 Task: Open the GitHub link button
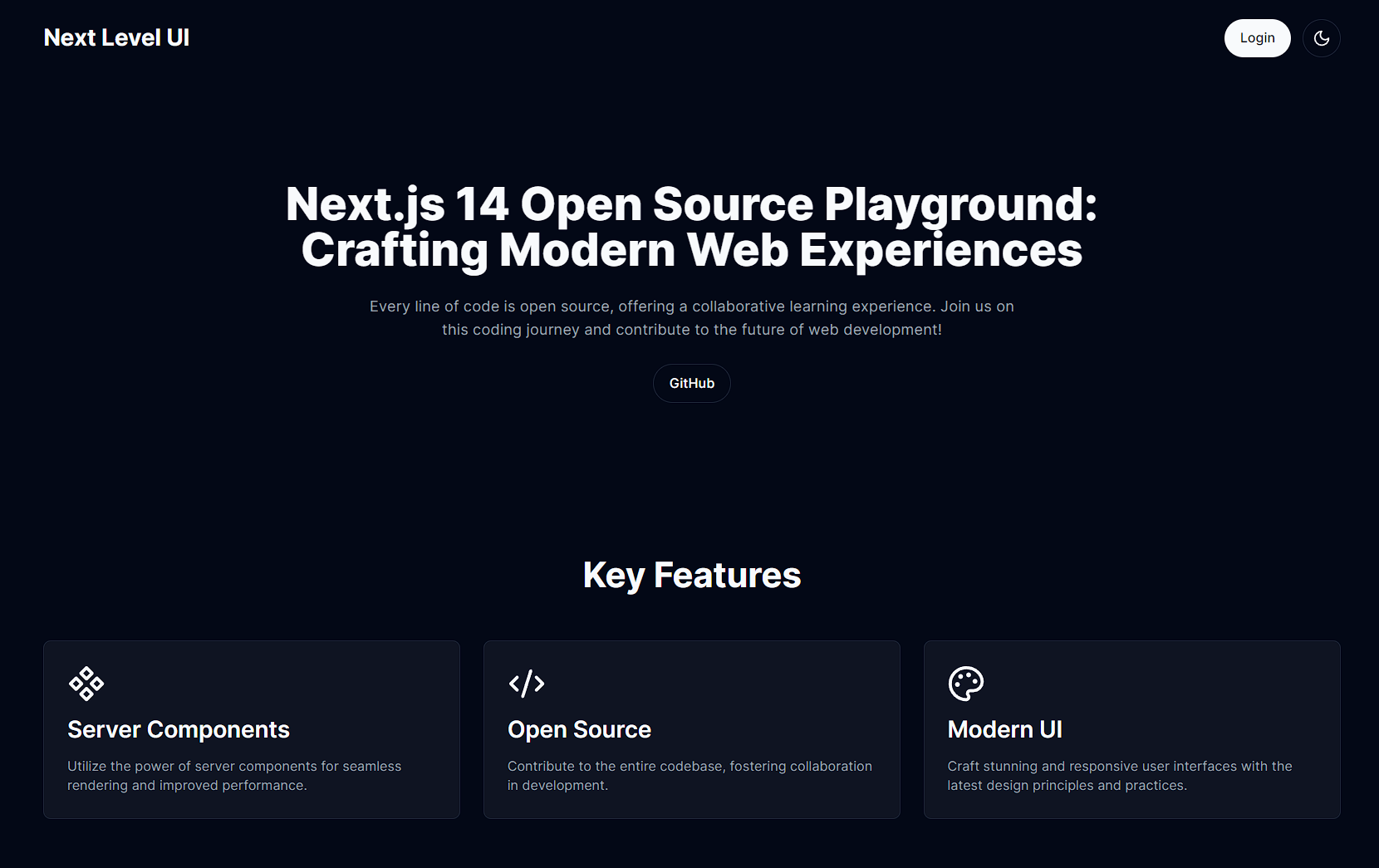pos(691,383)
